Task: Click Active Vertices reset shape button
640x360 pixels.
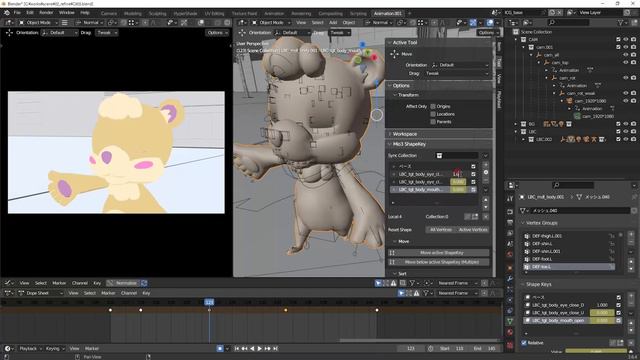Action: pos(473,230)
